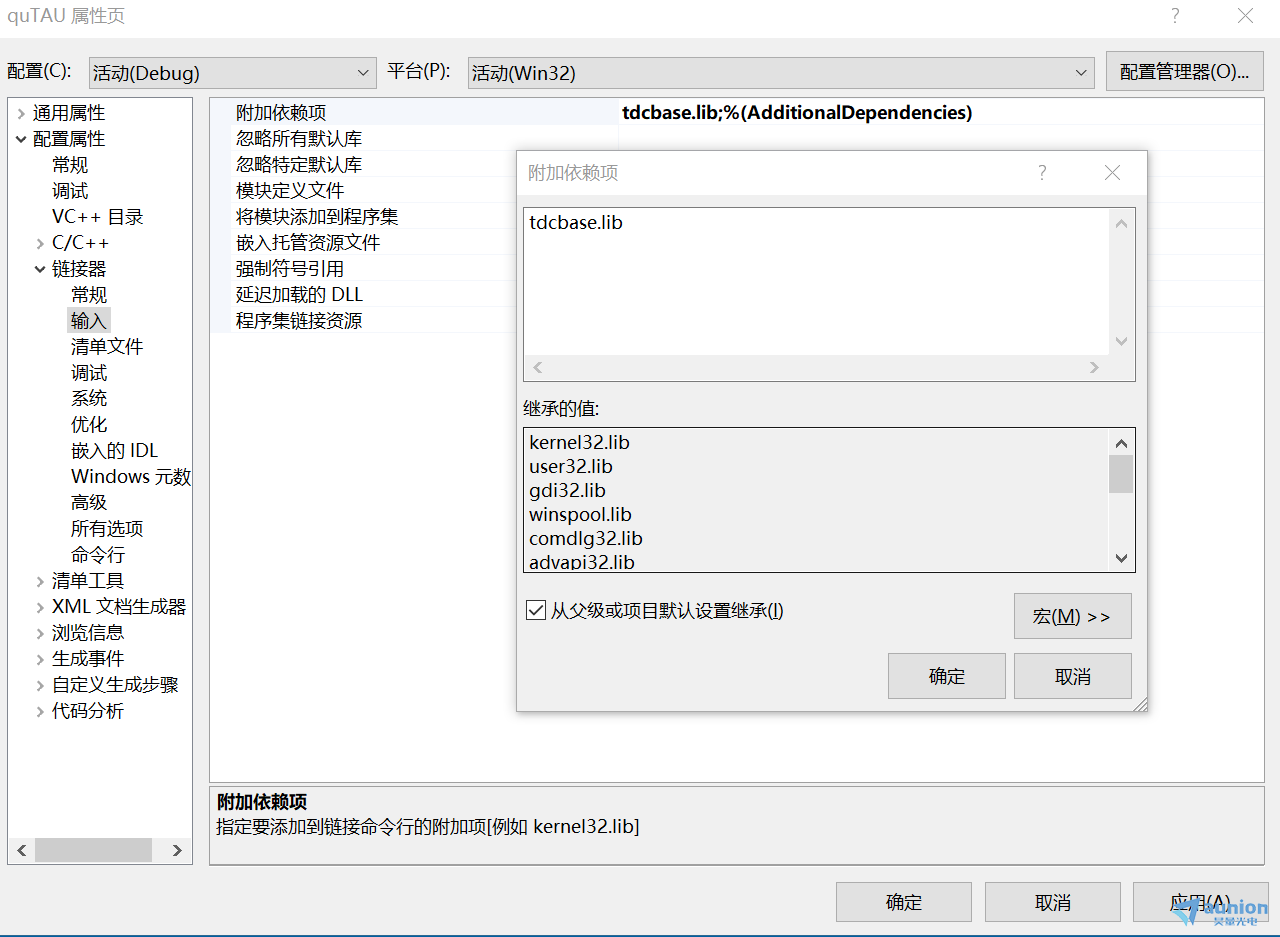Select VC++ 目录 tree item

click(98, 217)
